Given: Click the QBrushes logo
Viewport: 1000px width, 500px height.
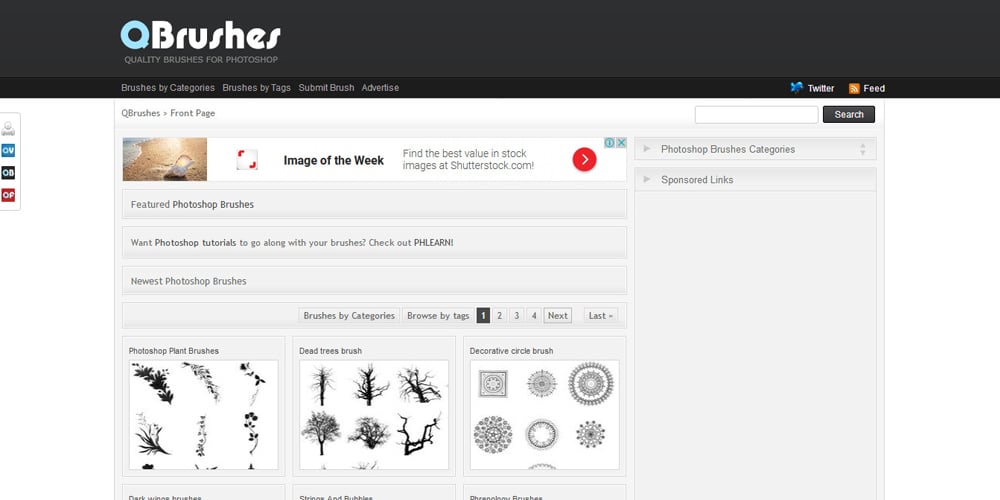Looking at the screenshot, I should coord(200,36).
